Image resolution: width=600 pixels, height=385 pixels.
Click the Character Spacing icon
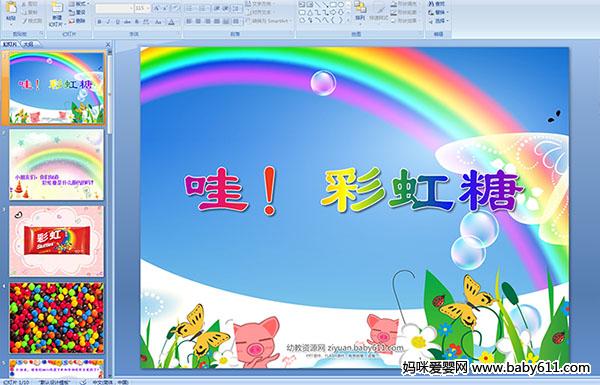click(146, 22)
